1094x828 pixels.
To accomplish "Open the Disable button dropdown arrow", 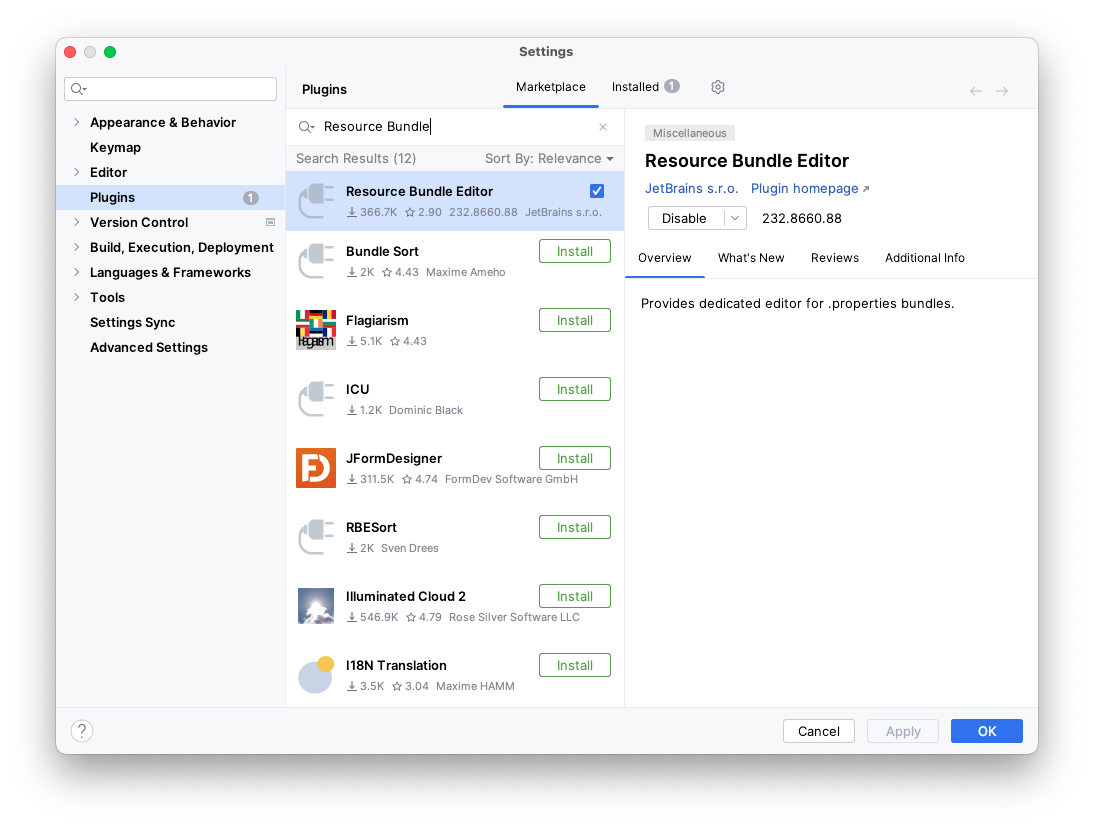I will (x=736, y=218).
